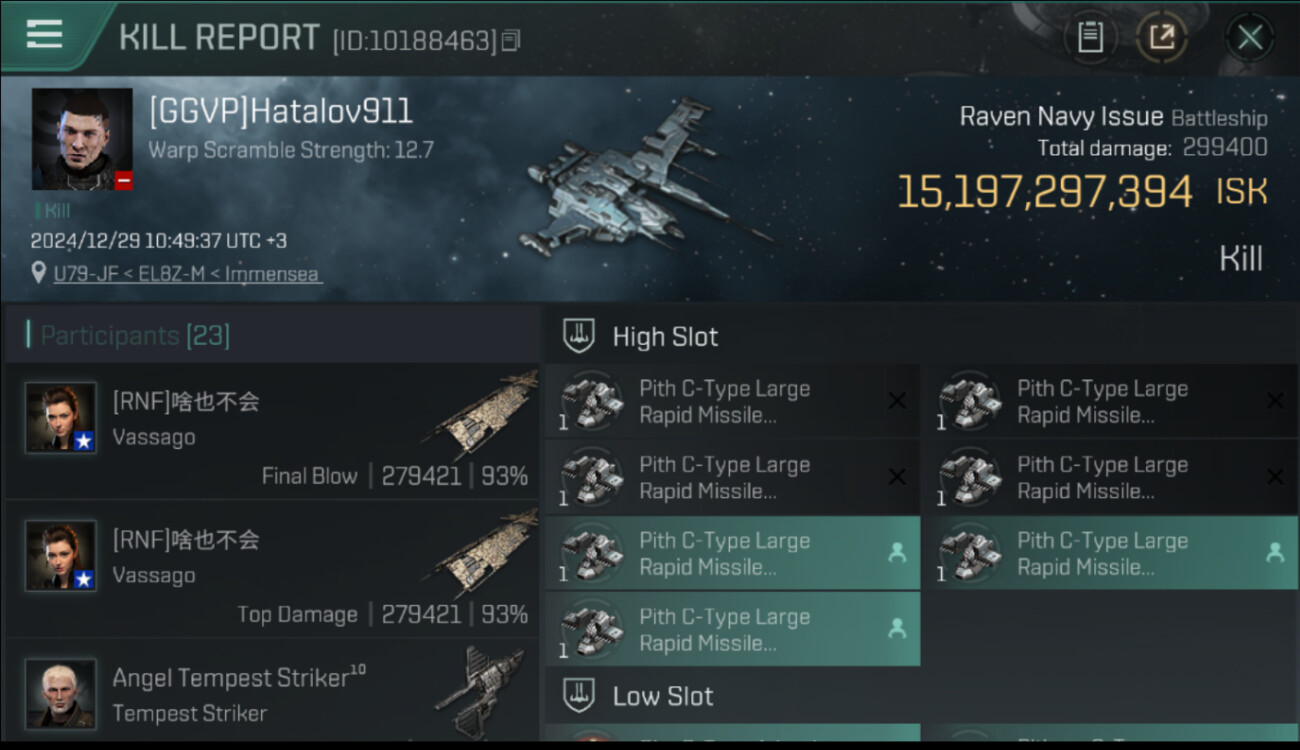Open Angel Tempest Striker portrait

coord(61,693)
